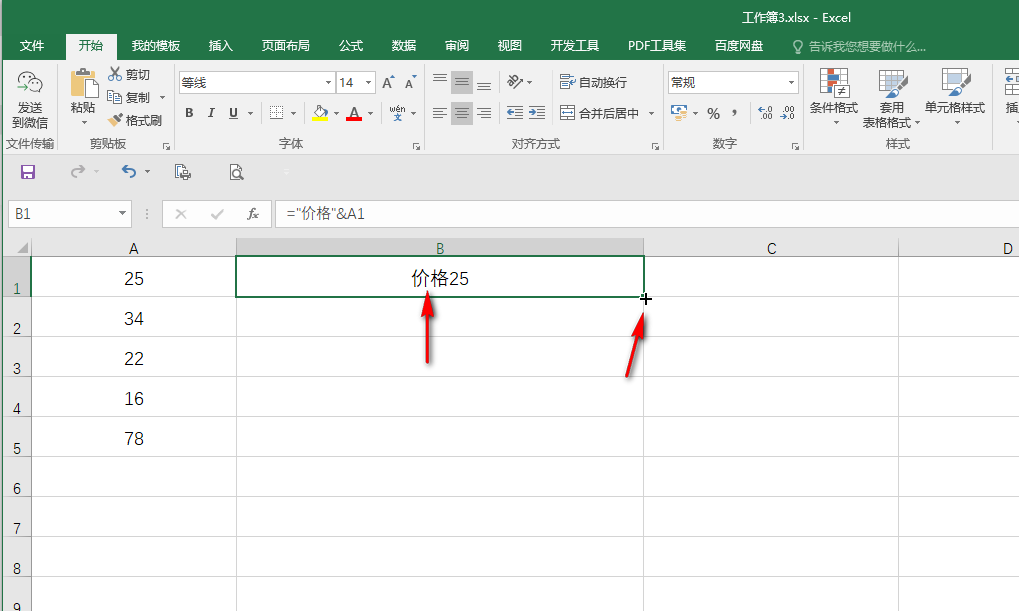Switch to the 公式 Formulas tab

click(x=351, y=46)
